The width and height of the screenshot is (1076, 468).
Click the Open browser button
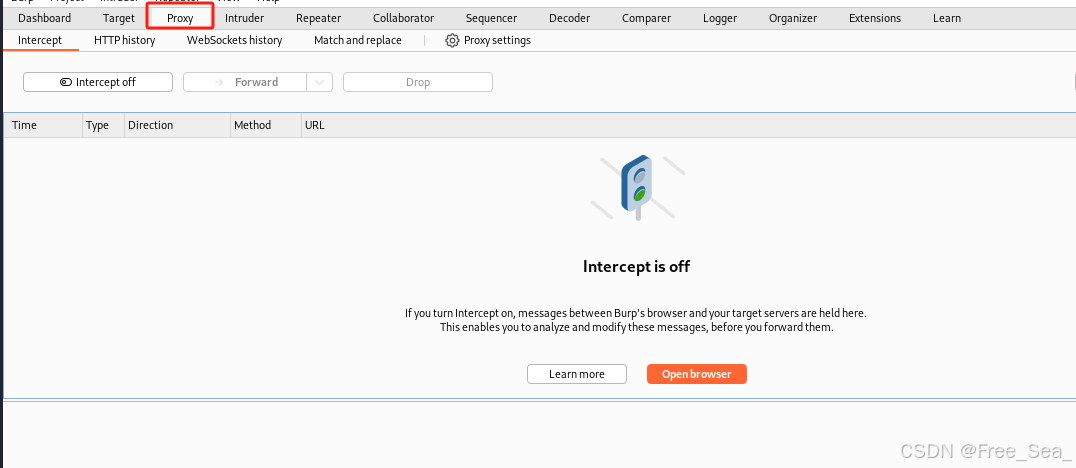point(697,374)
